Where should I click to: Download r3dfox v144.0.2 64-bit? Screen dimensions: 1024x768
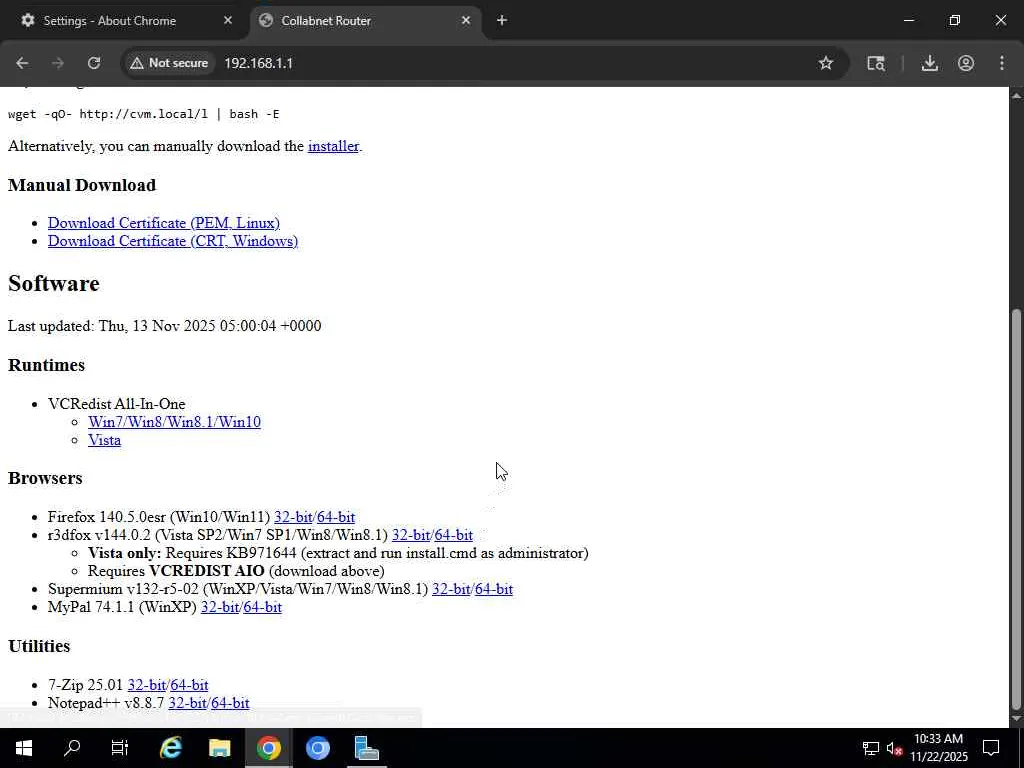453,536
